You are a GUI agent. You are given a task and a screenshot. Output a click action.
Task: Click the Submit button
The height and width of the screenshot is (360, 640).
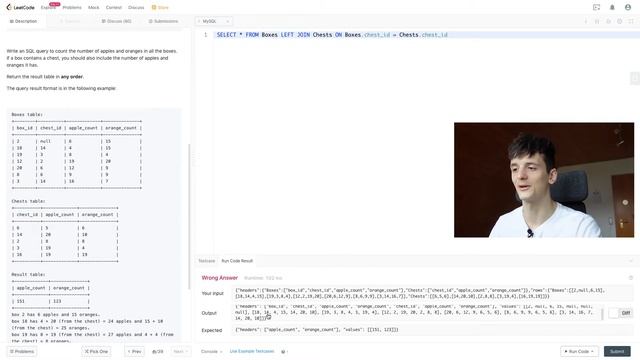tap(617, 351)
